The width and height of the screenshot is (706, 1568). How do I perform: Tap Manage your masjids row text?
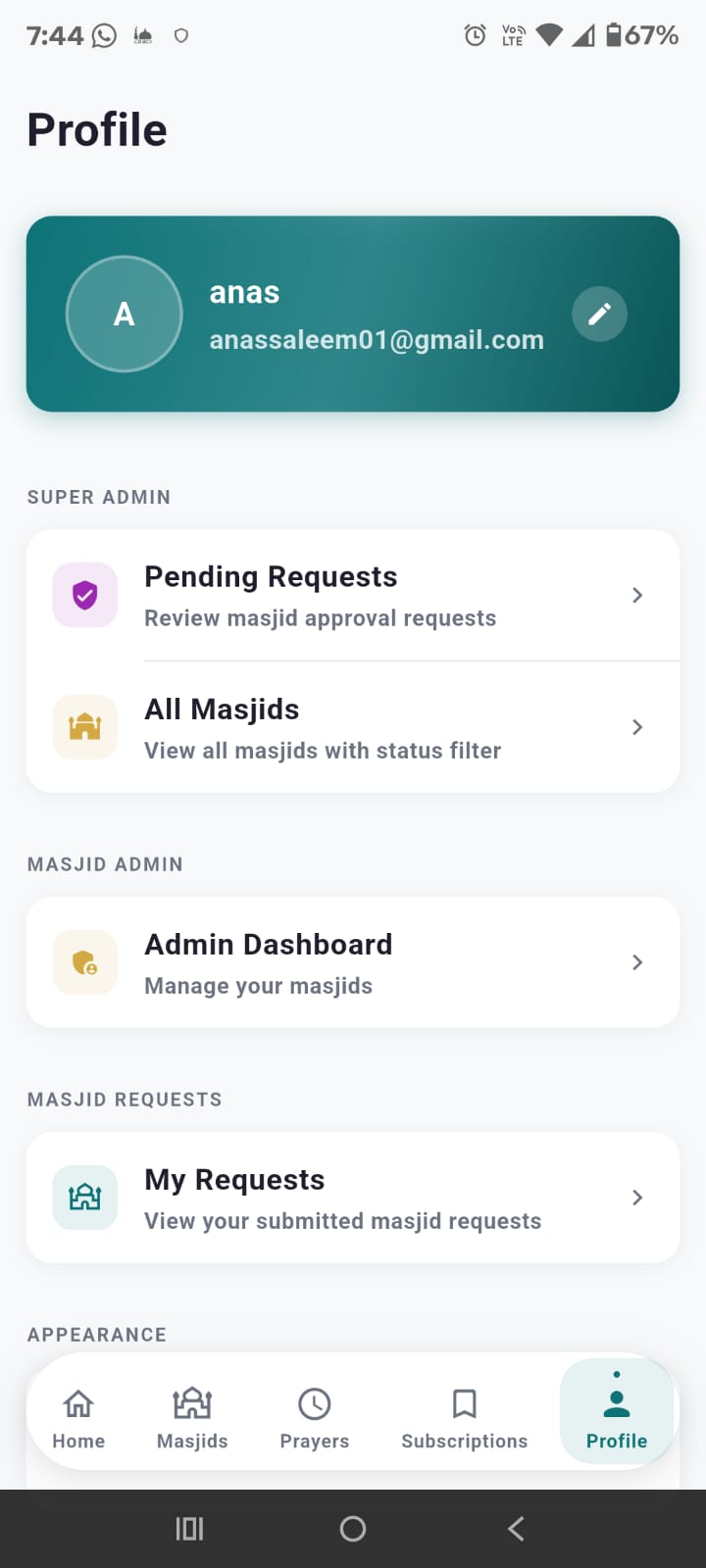coord(258,986)
